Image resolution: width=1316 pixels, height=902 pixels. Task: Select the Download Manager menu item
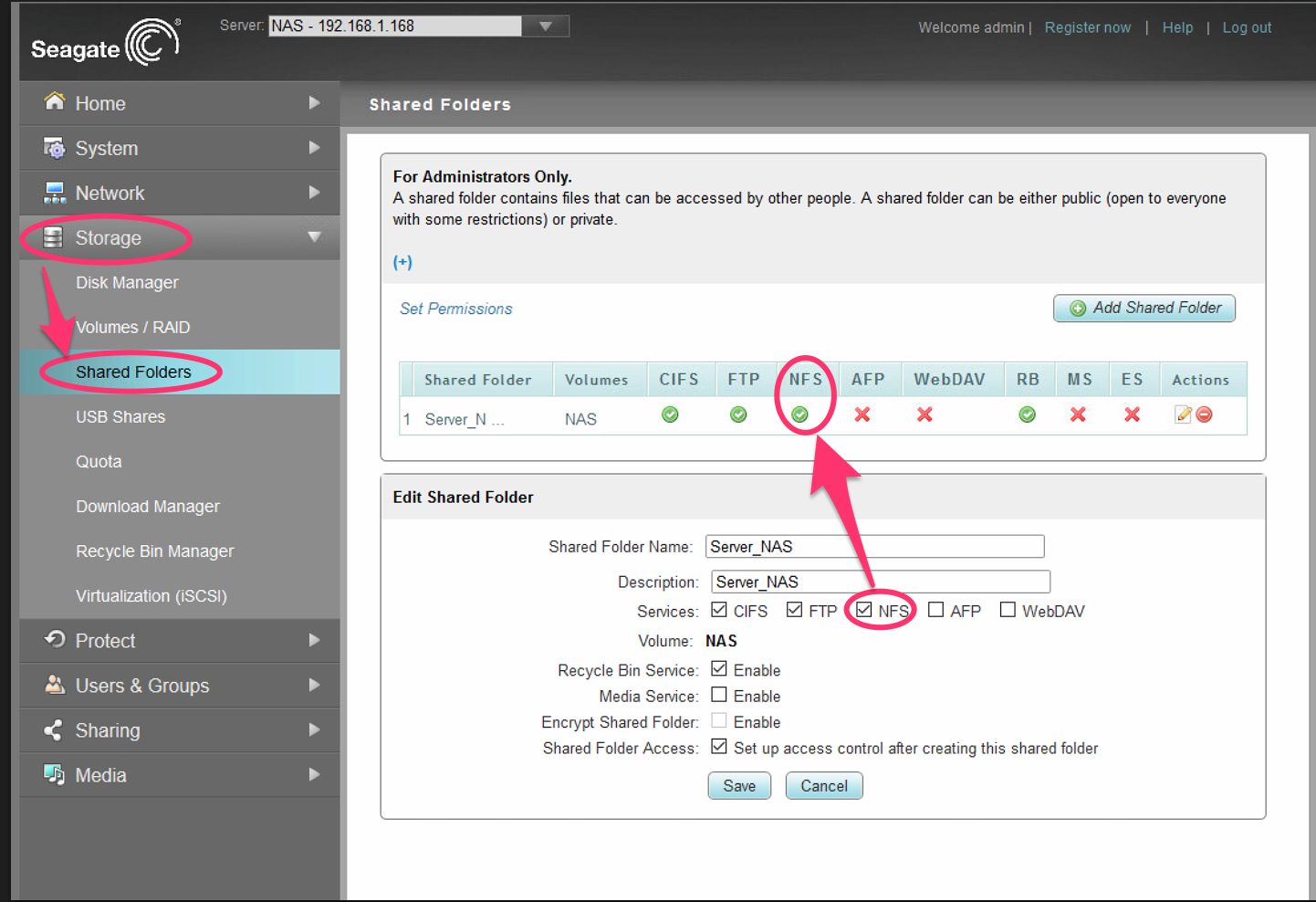pyautogui.click(x=148, y=507)
